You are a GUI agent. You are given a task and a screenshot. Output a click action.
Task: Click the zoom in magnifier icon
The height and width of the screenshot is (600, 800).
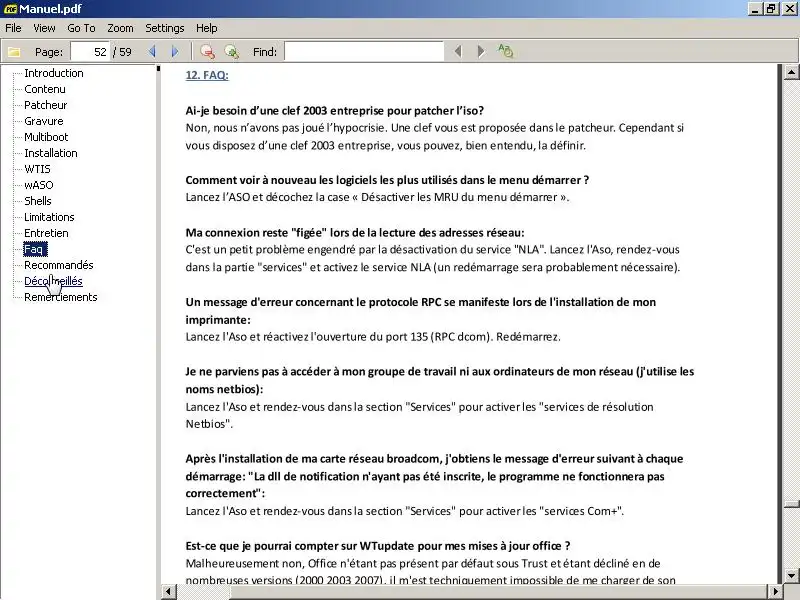tap(232, 52)
